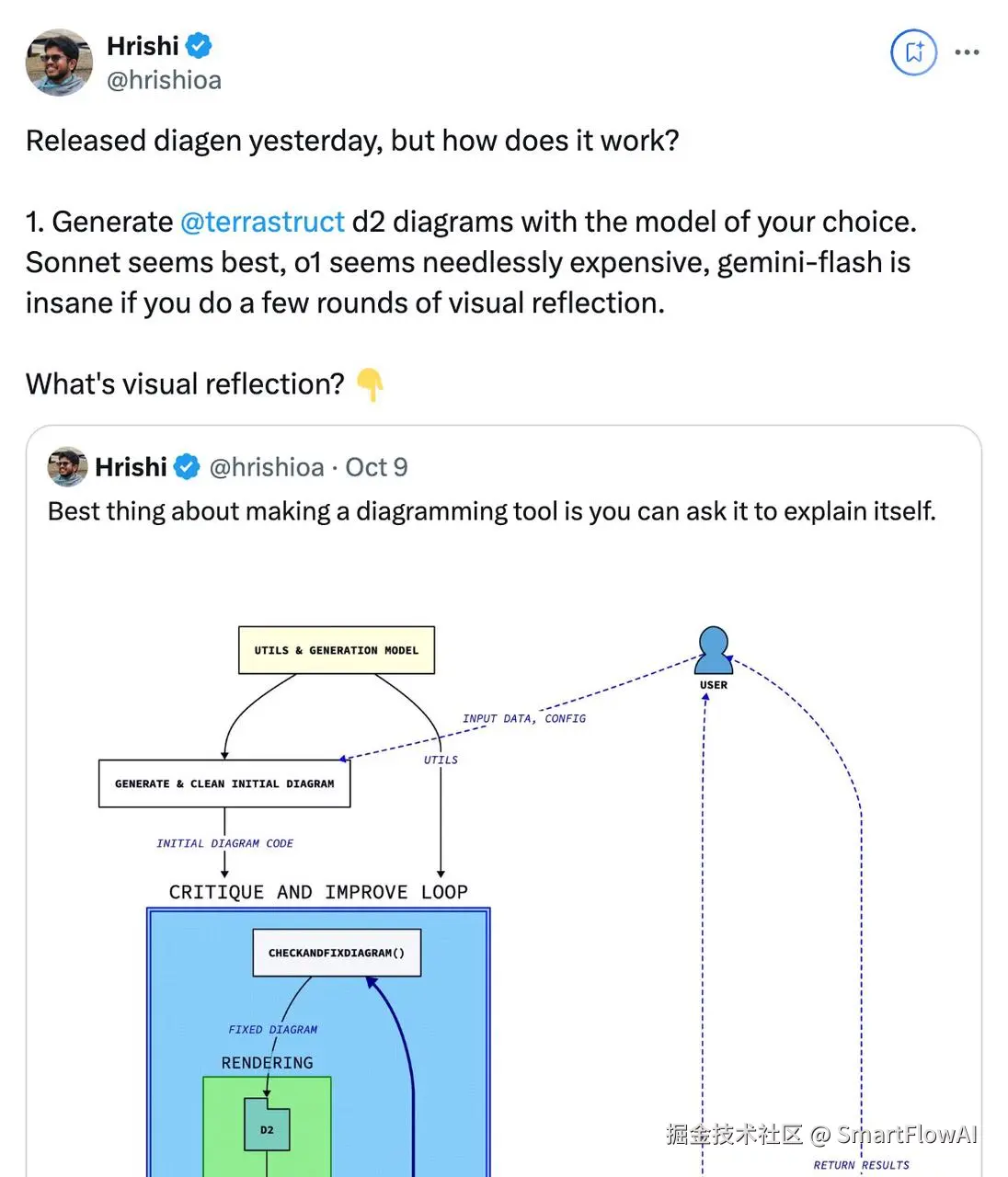This screenshot has width=1008, height=1177.
Task: Click the Critique and Improve Loop heading
Action: [x=318, y=892]
